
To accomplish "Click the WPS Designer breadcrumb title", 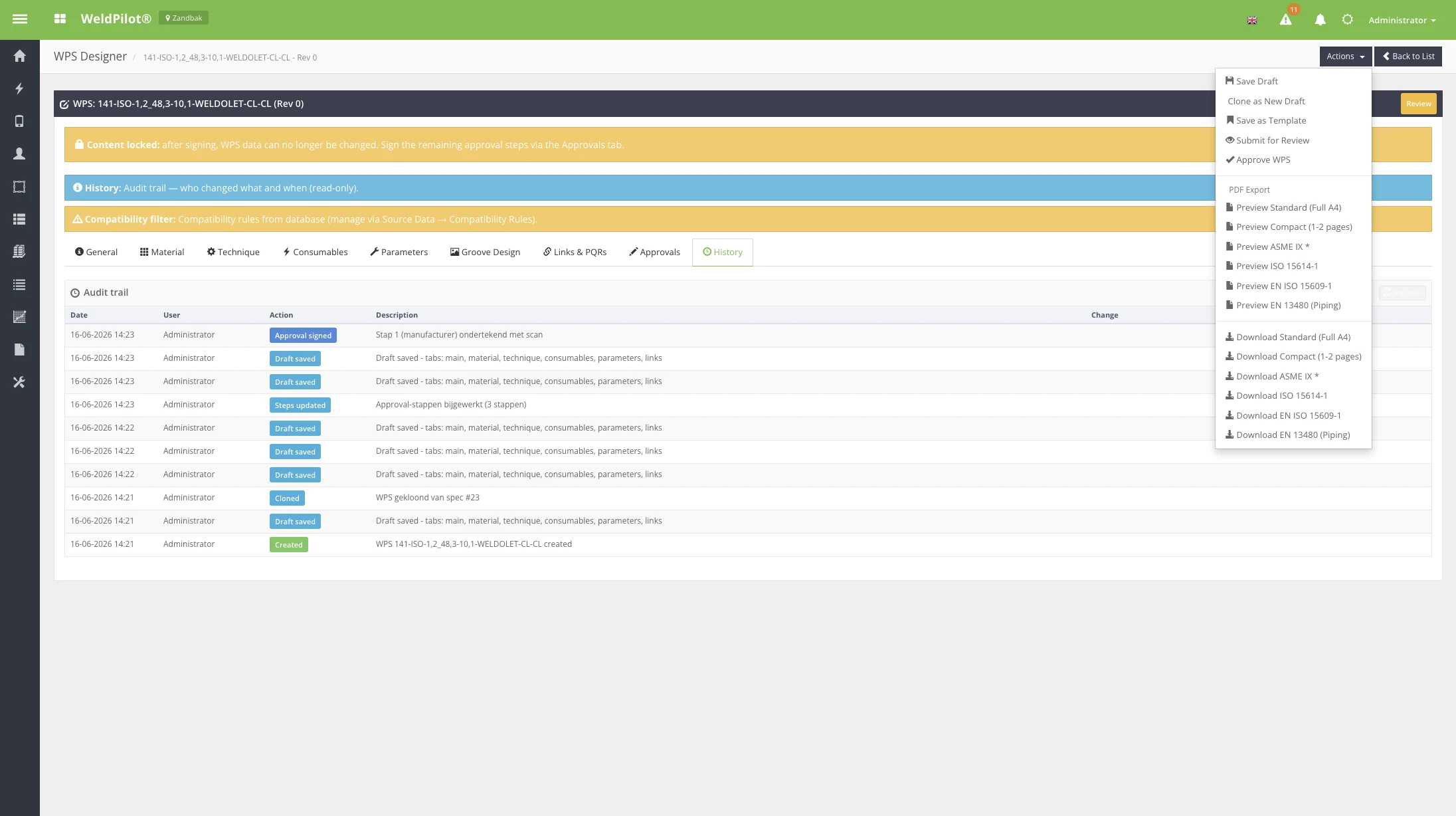I will click(90, 56).
